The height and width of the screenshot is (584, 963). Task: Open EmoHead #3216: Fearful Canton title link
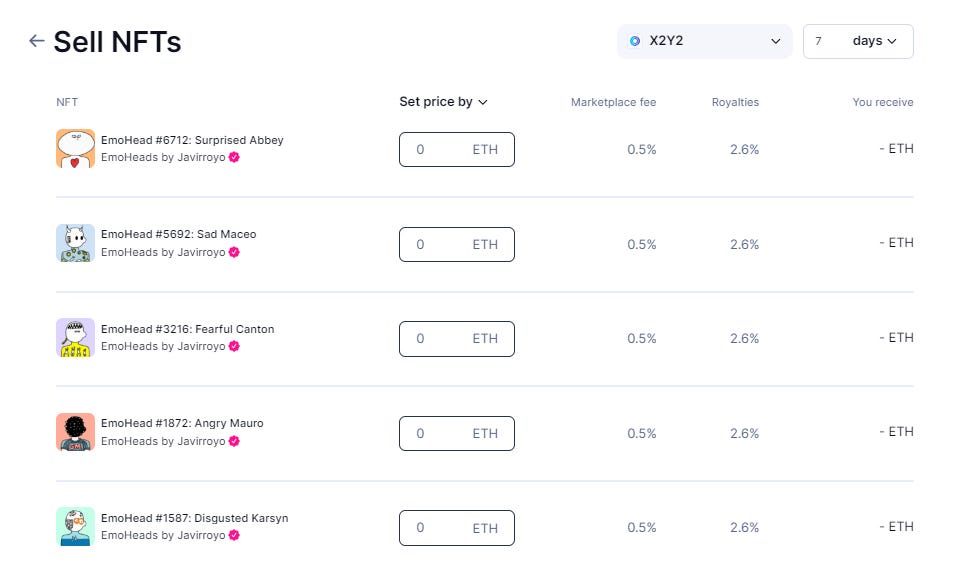(x=187, y=329)
